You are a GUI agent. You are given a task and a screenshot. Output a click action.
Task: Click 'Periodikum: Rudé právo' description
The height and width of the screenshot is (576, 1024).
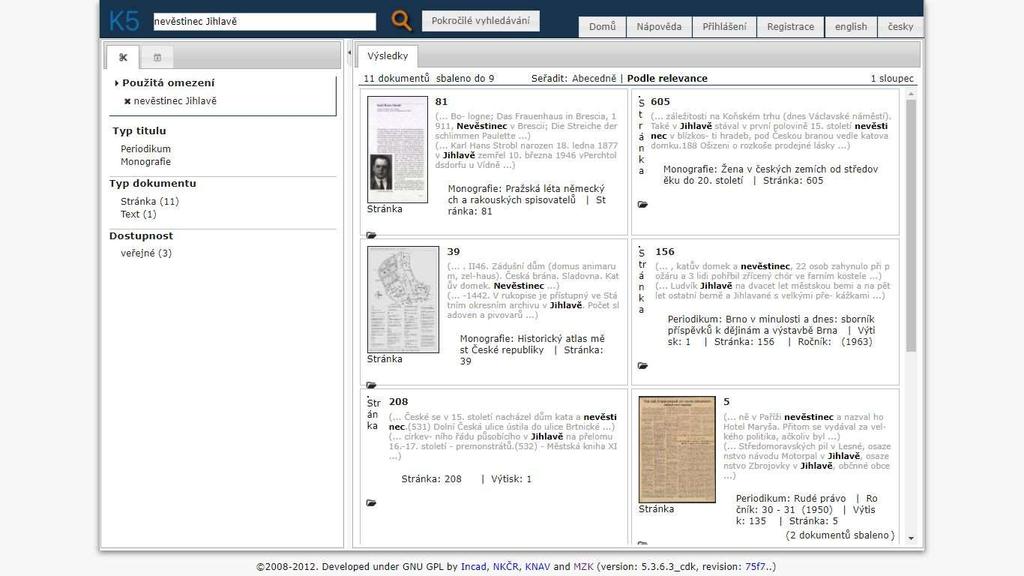click(x=807, y=509)
